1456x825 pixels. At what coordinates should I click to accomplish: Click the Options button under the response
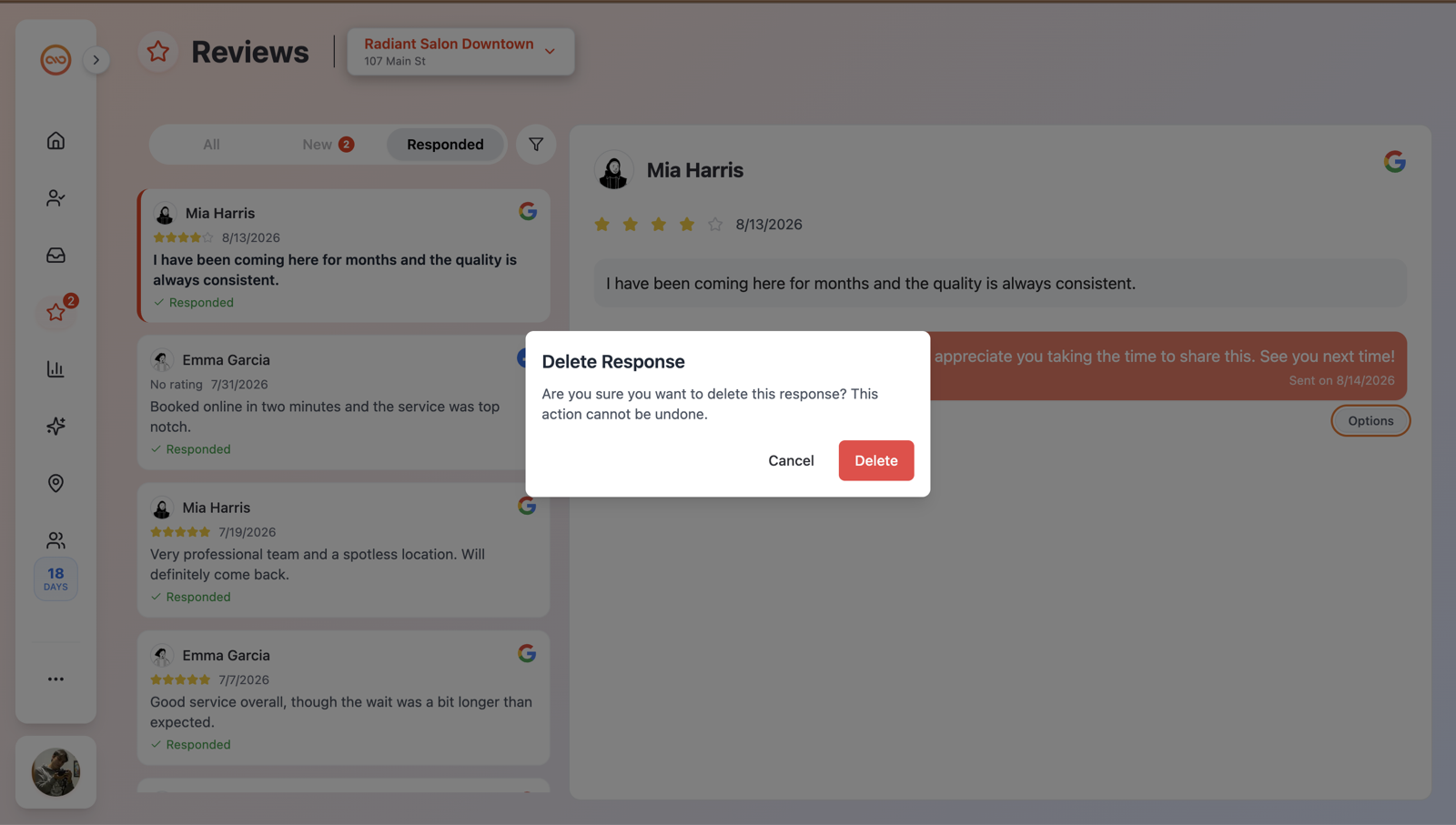(x=1370, y=420)
